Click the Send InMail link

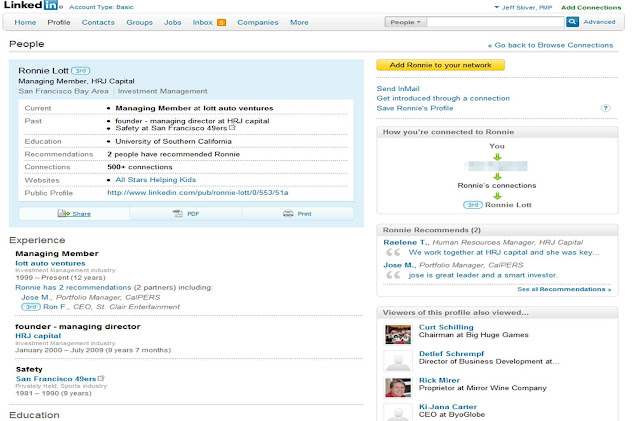coord(398,89)
